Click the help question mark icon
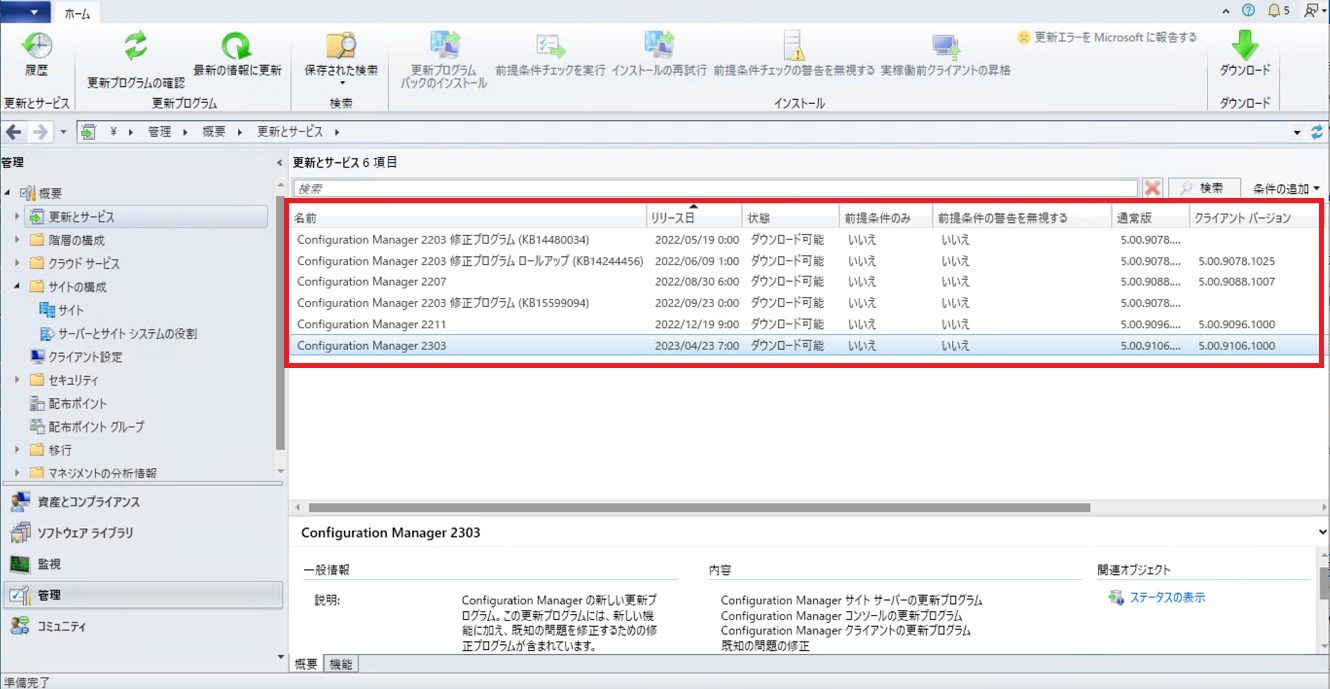Screen dimensions: 1330x689 pyautogui.click(x=1248, y=10)
